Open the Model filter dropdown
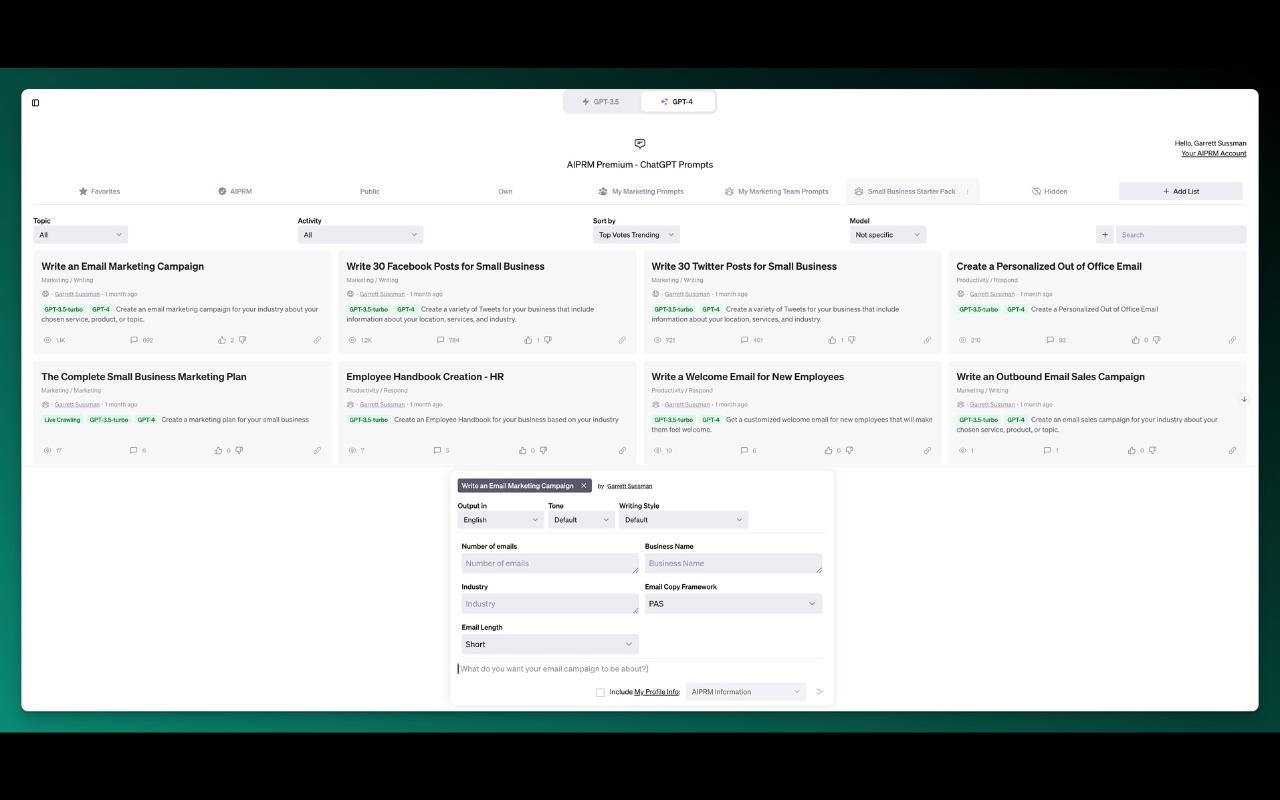The height and width of the screenshot is (800, 1280). 888,235
